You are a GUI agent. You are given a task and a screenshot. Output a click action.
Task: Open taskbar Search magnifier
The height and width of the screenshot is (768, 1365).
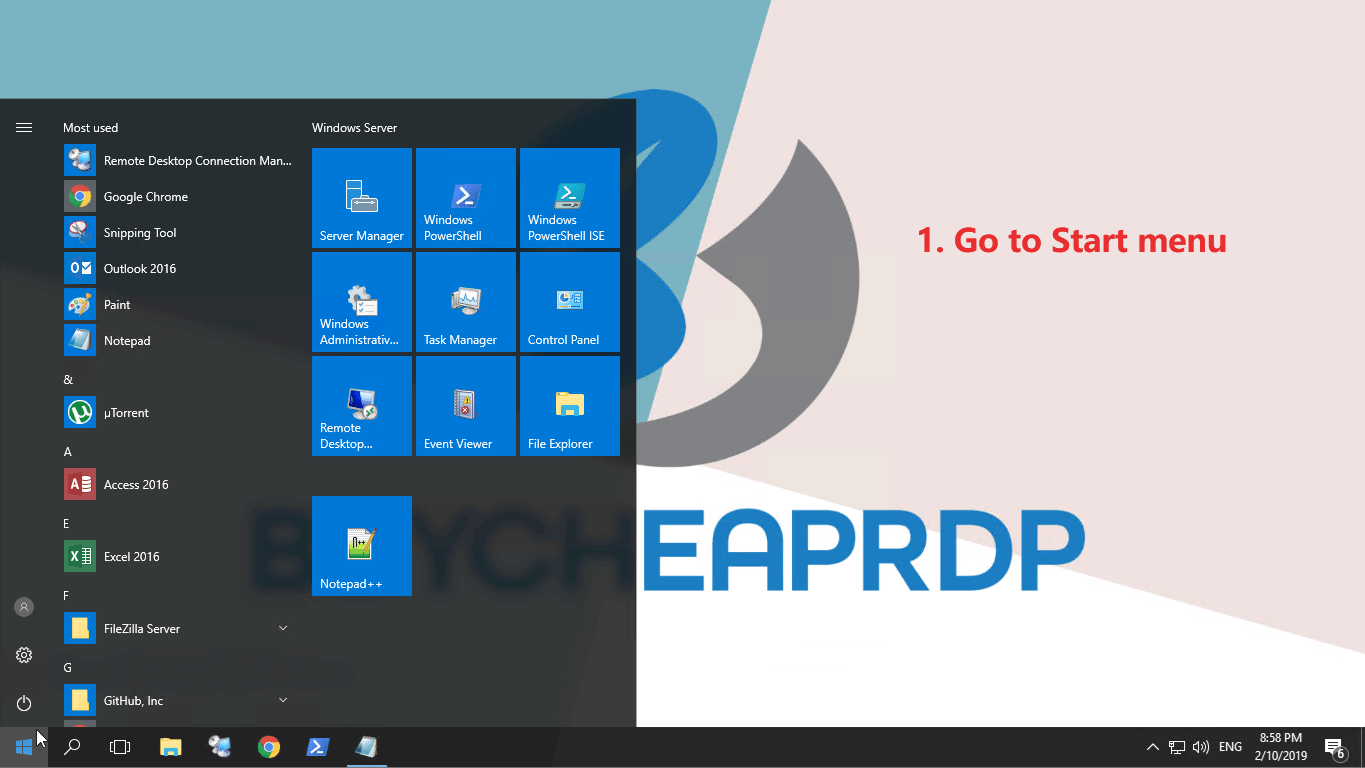point(72,747)
